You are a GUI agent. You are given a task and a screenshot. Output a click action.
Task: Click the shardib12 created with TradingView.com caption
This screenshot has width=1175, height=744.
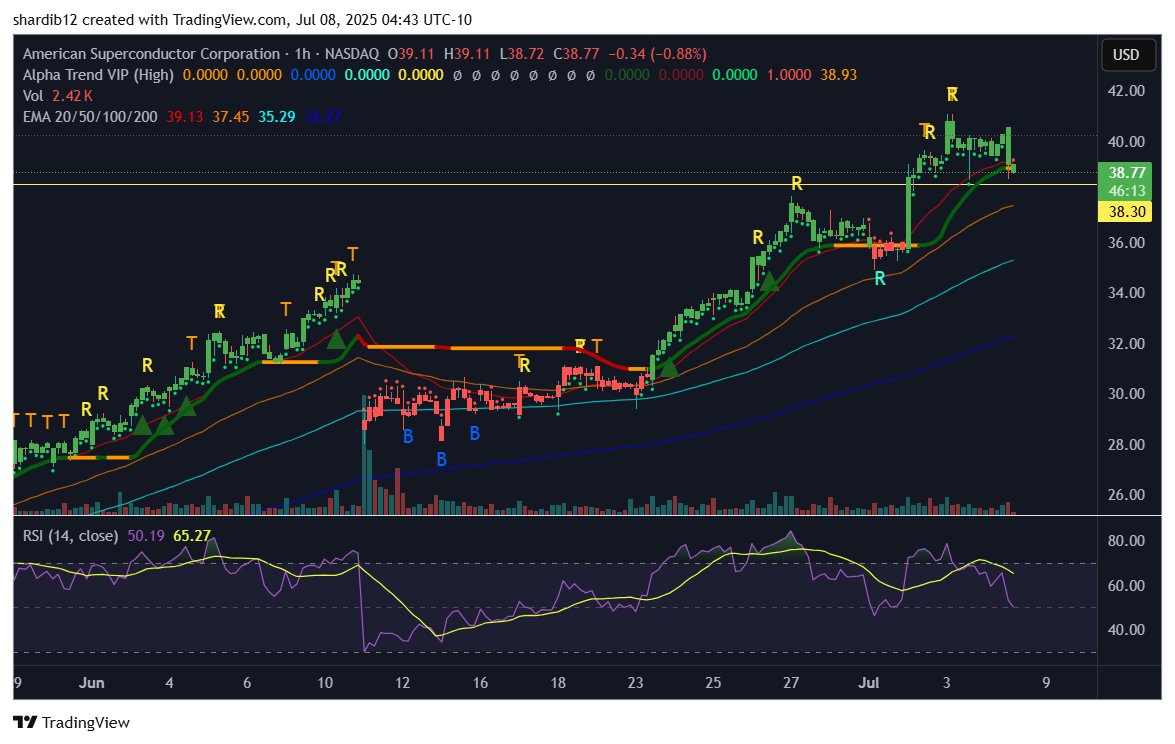[243, 20]
